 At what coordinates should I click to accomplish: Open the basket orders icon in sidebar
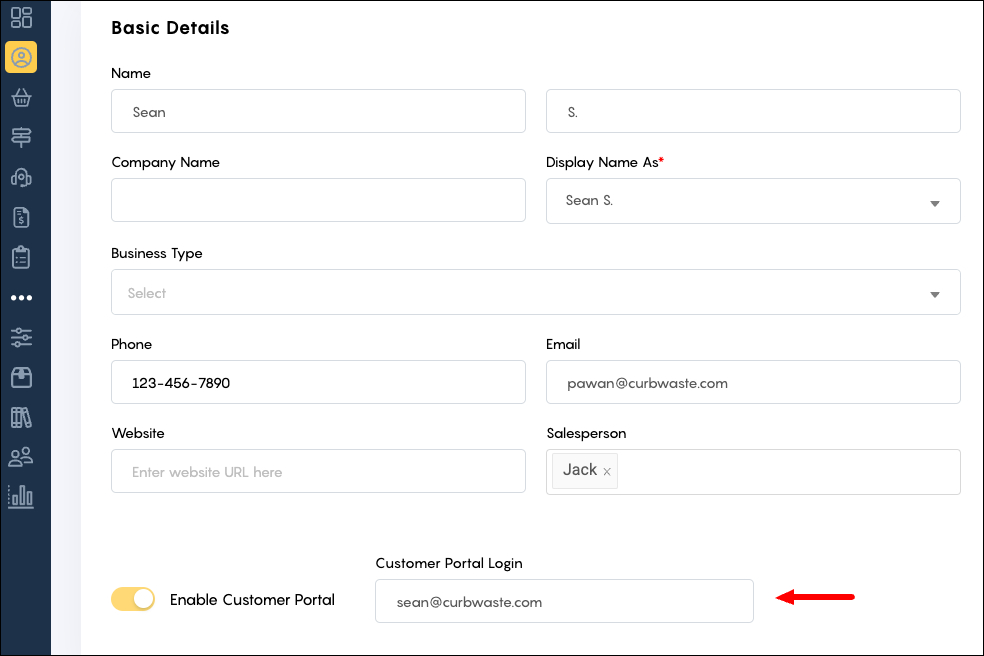[x=22, y=97]
